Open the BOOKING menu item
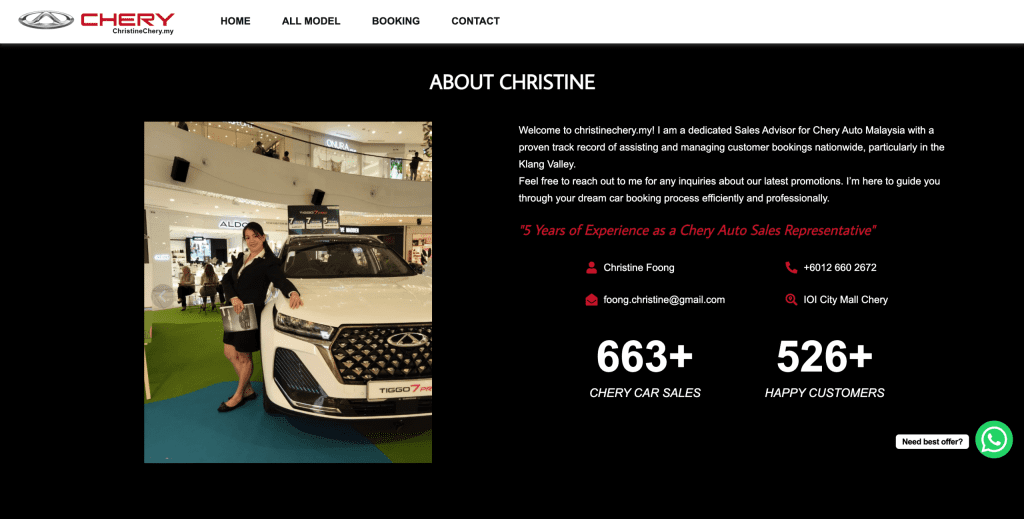Image resolution: width=1024 pixels, height=519 pixels. pos(396,21)
